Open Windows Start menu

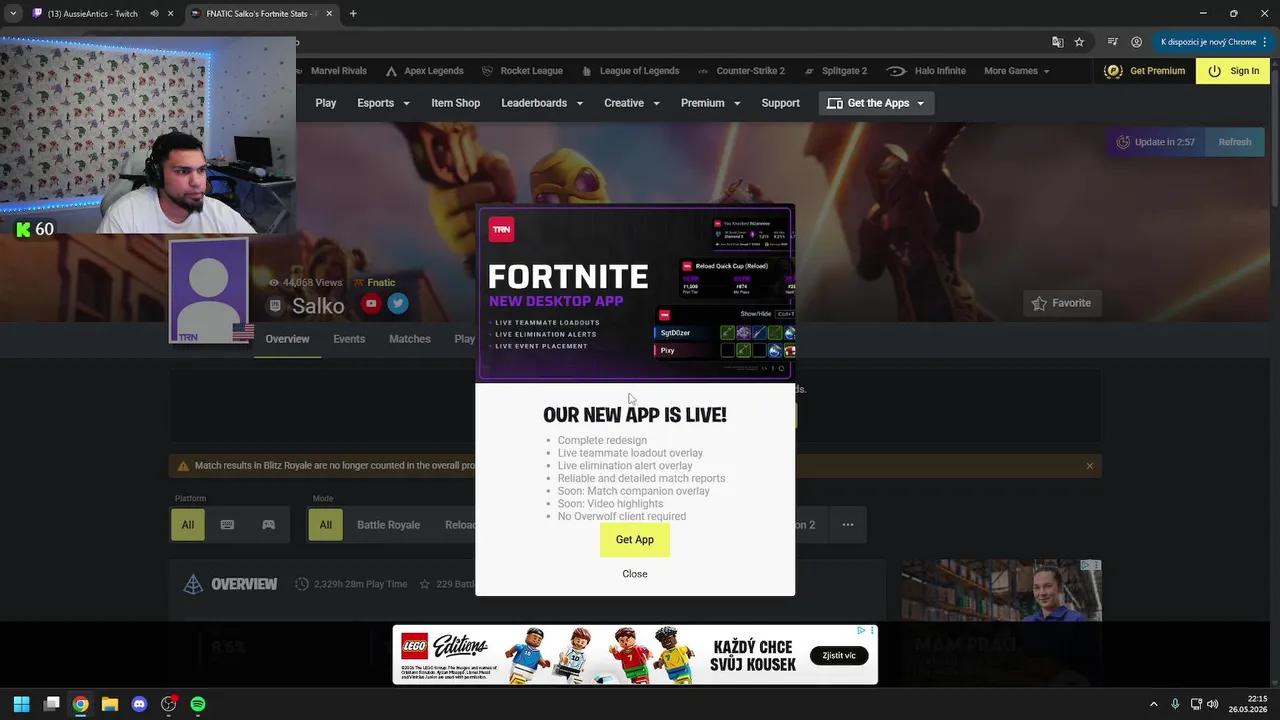[21, 704]
